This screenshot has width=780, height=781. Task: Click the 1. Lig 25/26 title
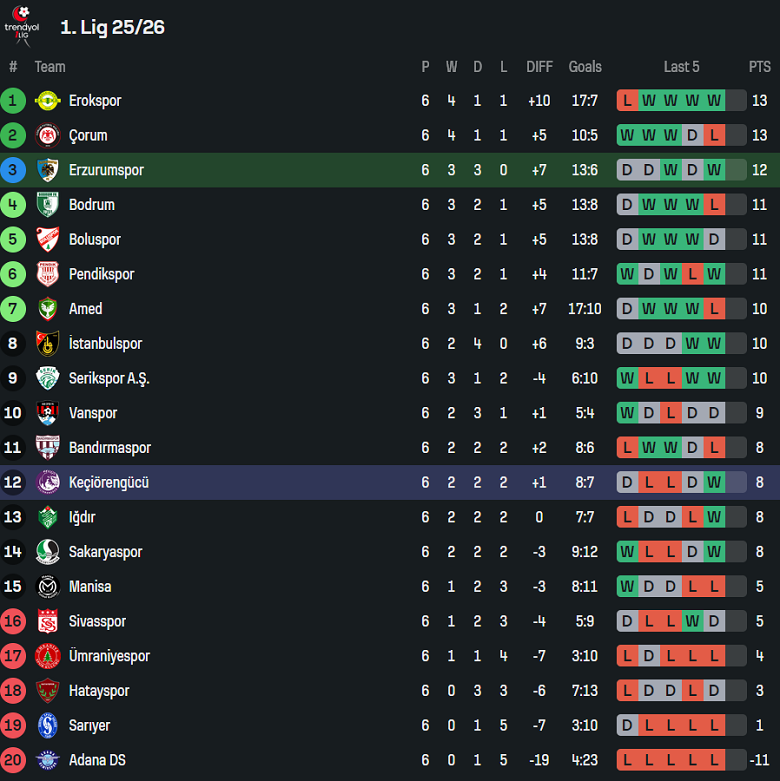click(x=112, y=27)
